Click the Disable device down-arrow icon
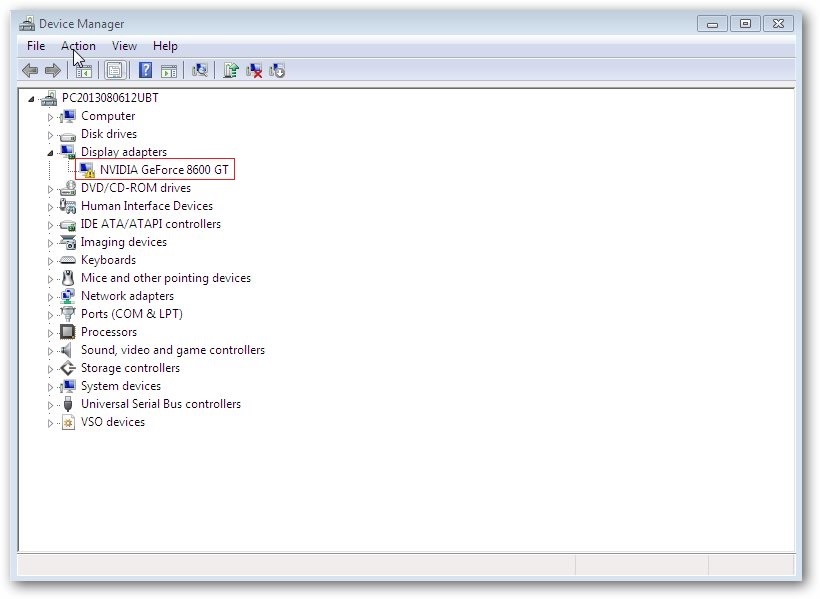The width and height of the screenshot is (820, 599). pos(277,71)
